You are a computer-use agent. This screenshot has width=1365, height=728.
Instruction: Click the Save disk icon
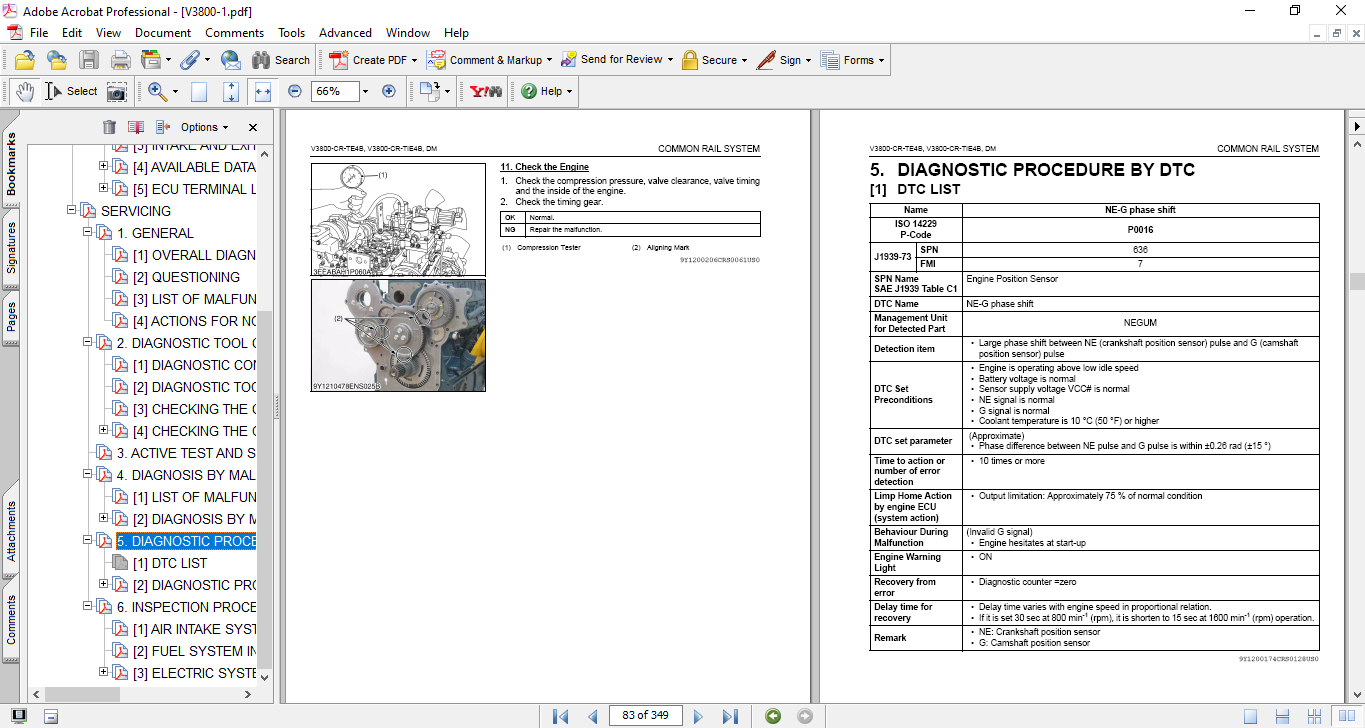click(89, 60)
